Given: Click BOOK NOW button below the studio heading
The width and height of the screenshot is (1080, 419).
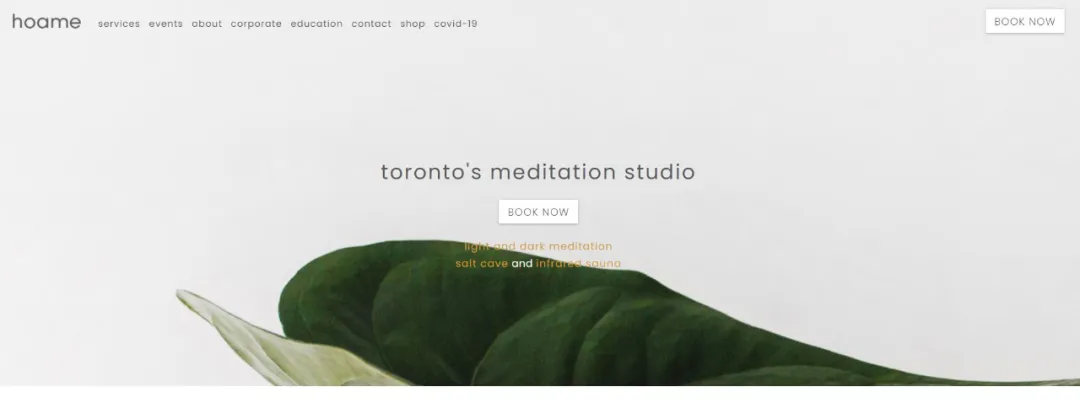Looking at the screenshot, I should [538, 212].
